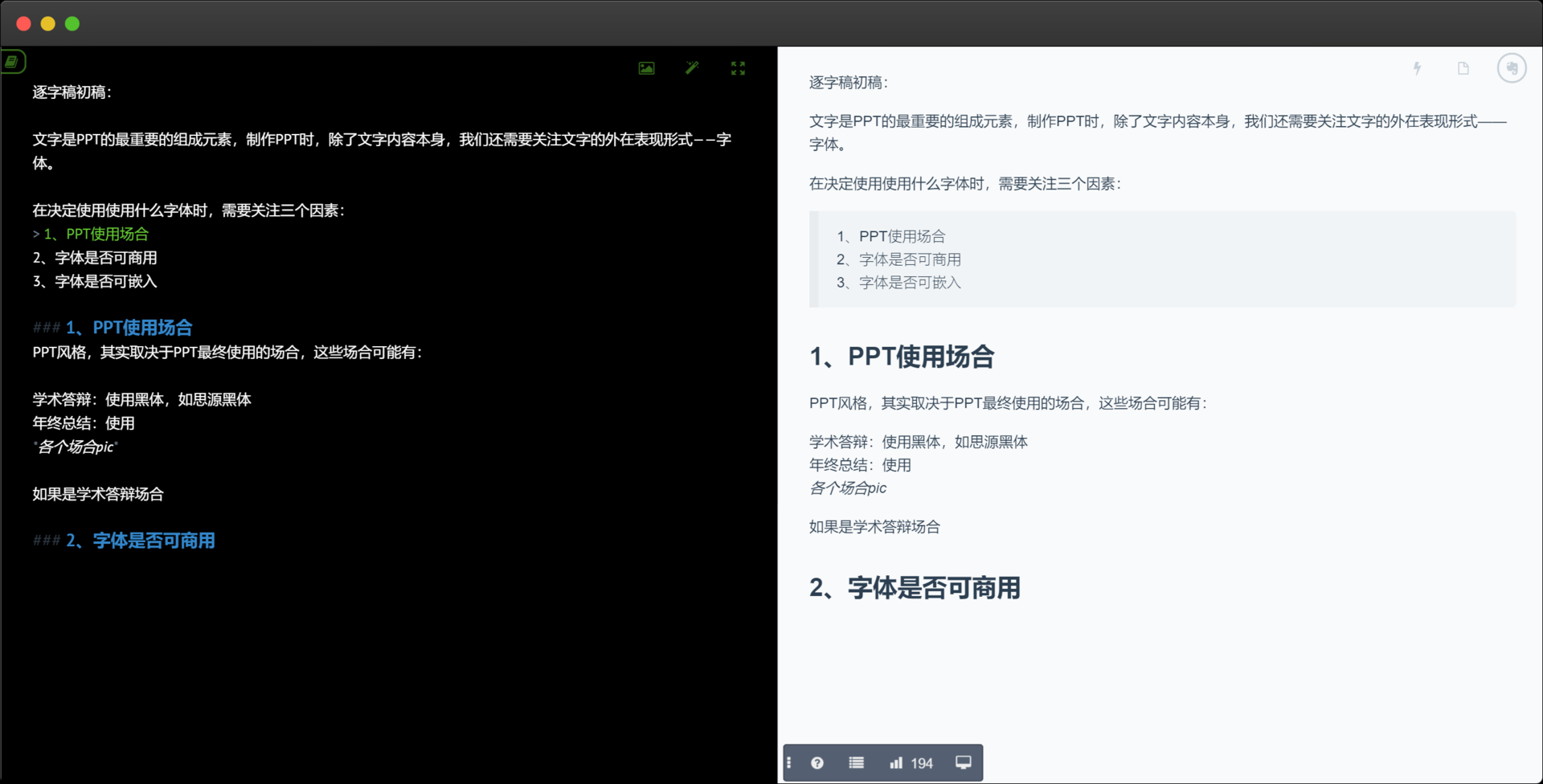Click '学术答辩:使用黑体' line in editor
The height and width of the screenshot is (784, 1543).
142,399
